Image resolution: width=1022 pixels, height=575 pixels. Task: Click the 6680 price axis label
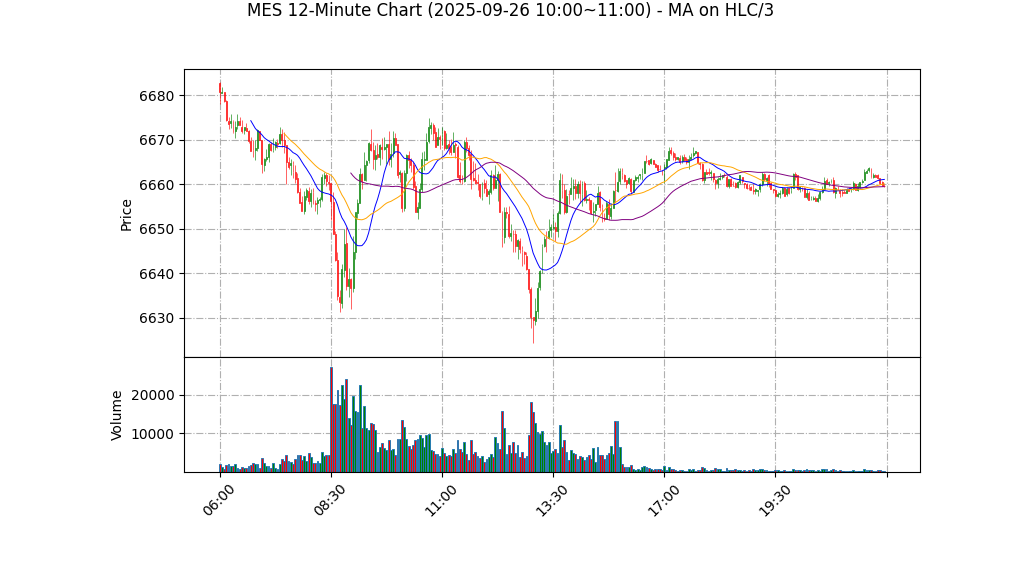tap(157, 96)
